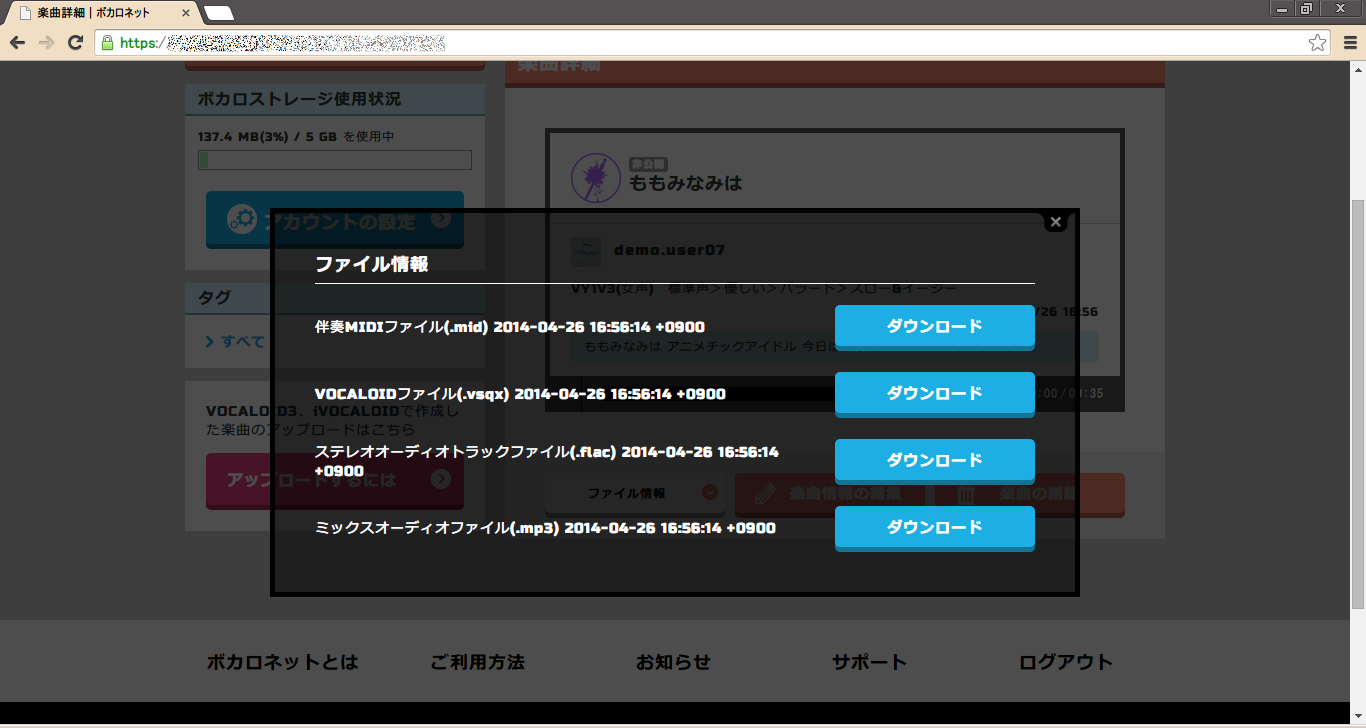Go forward with the browser forward arrow
The image size is (1366, 728).
tap(46, 43)
